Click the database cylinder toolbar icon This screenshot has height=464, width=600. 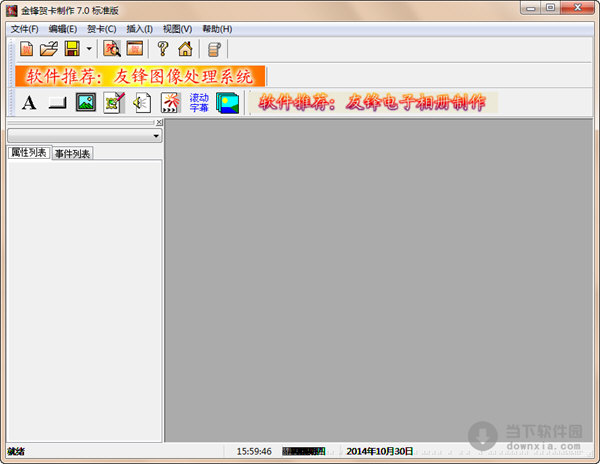point(214,49)
